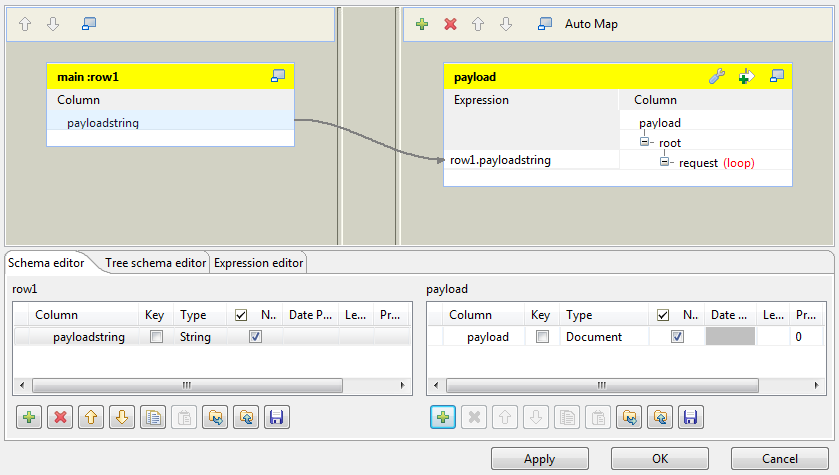839x475 pixels.
Task: Save row1 schema with floppy icon
Action: tap(276, 417)
